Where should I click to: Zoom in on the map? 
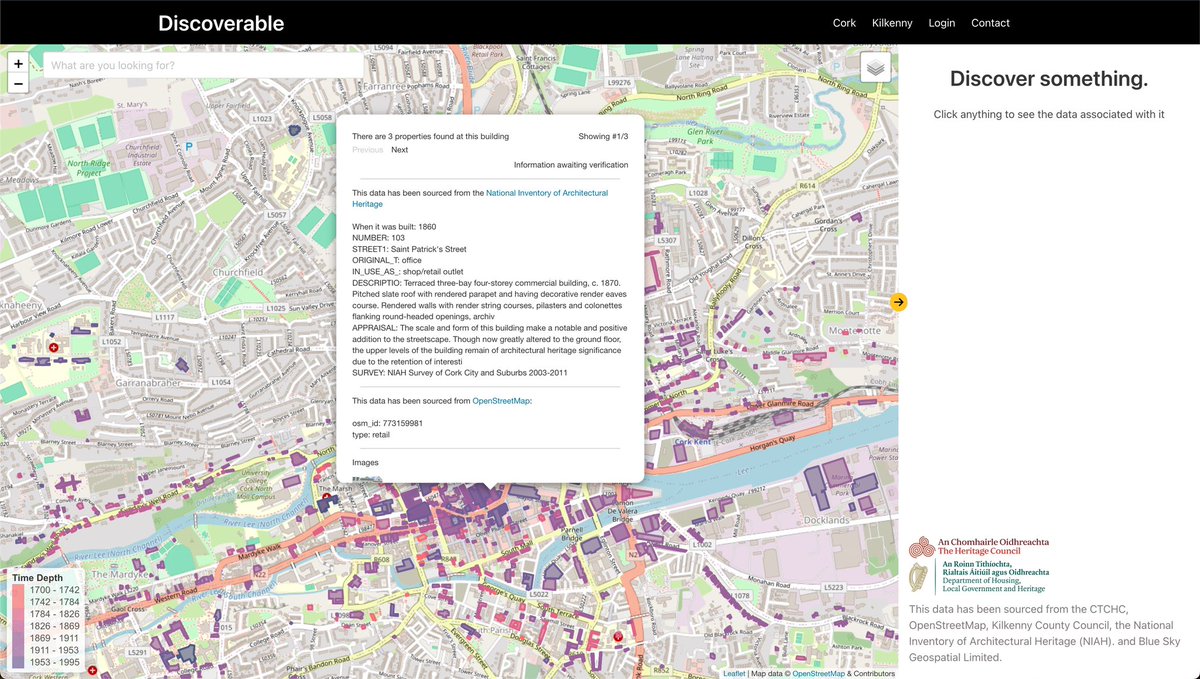pyautogui.click(x=18, y=63)
